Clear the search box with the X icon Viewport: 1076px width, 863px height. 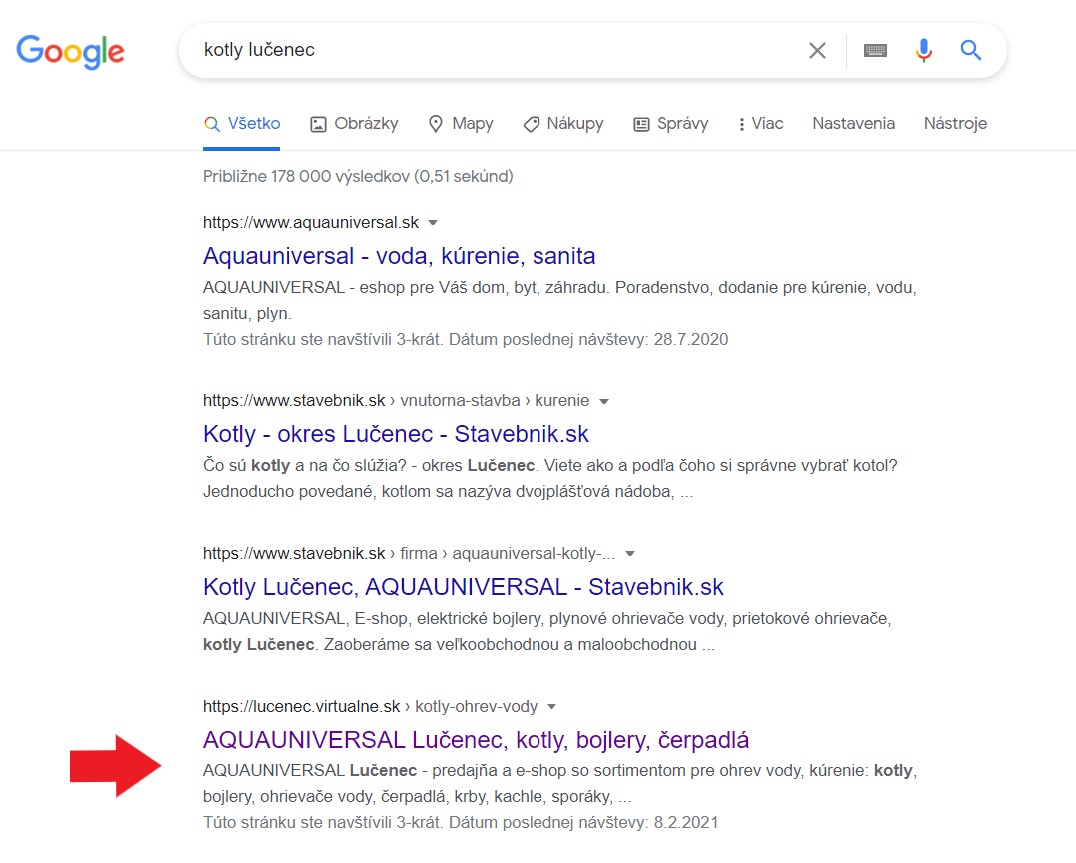pos(817,50)
